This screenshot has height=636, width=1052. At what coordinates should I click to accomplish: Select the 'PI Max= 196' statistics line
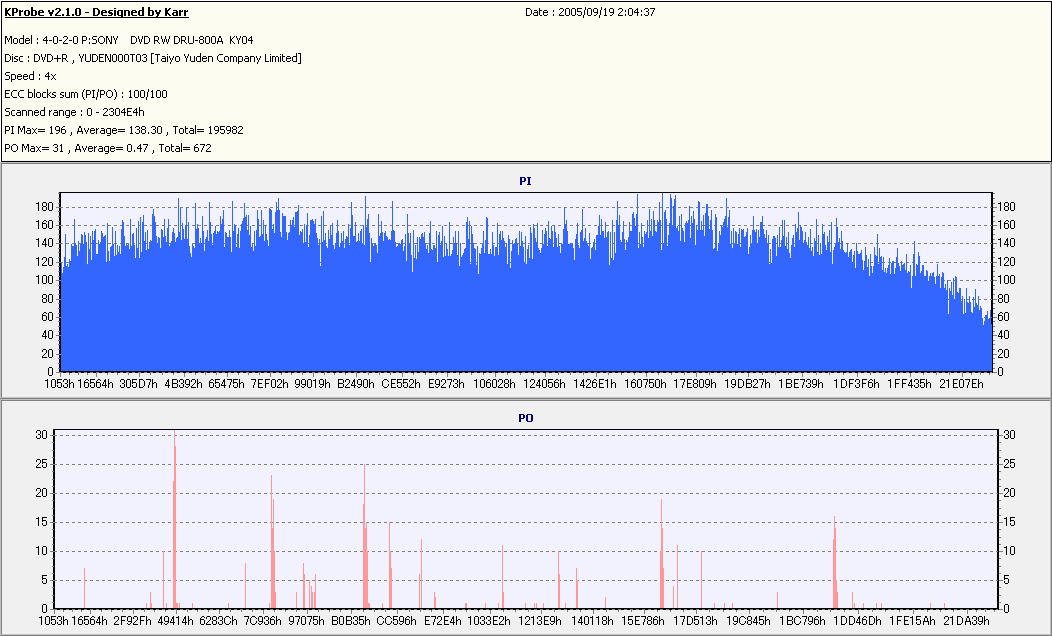coord(123,130)
